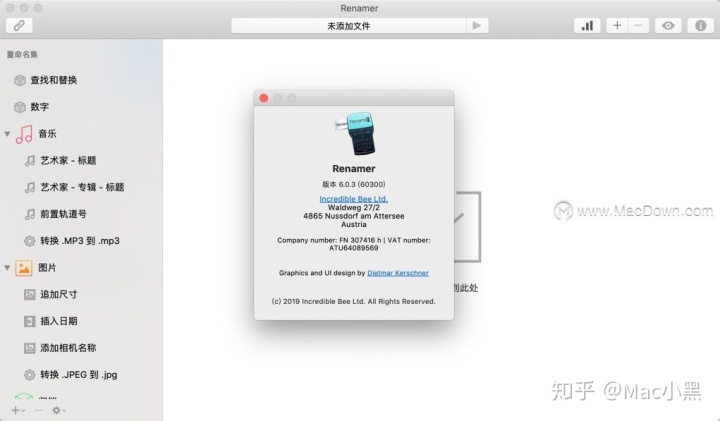Click the orange picture group icon
Viewport: 720px width, 421px height.
[x=23, y=268]
